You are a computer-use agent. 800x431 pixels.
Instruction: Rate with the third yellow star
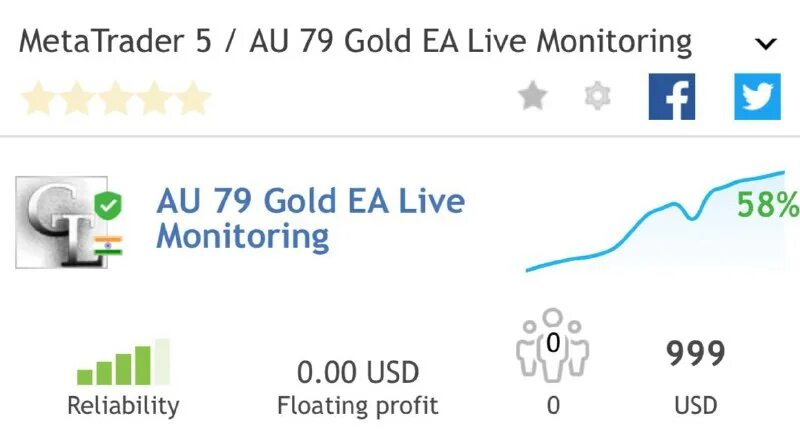click(x=116, y=98)
